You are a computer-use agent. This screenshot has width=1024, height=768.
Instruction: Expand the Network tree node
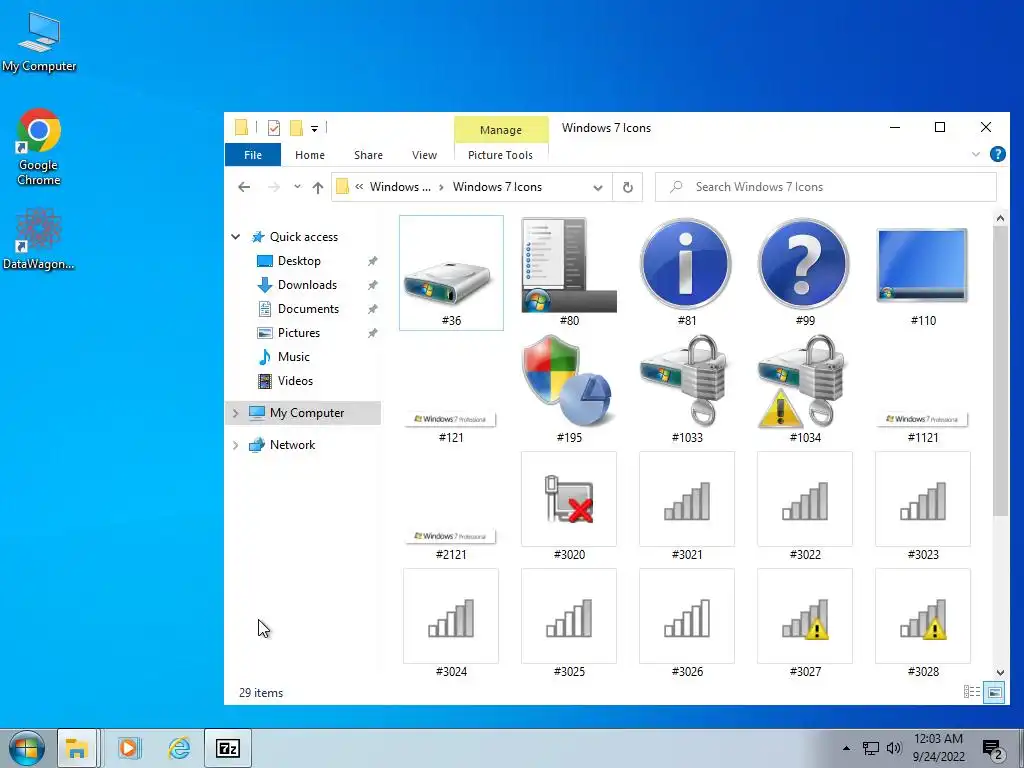[x=236, y=445]
